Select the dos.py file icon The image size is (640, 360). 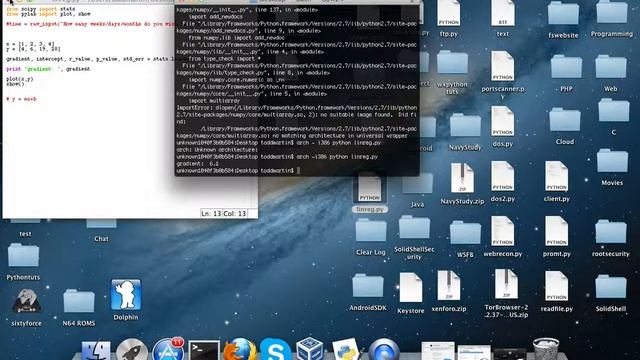[502, 121]
